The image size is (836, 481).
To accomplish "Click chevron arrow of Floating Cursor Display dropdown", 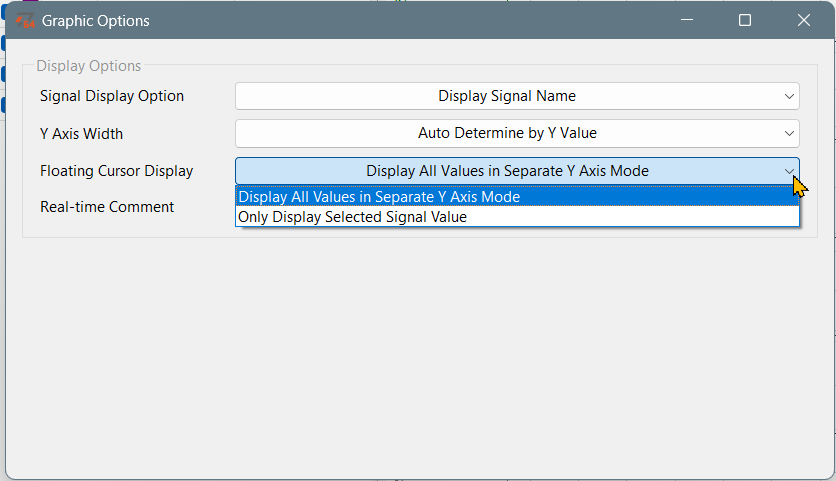I will 789,171.
